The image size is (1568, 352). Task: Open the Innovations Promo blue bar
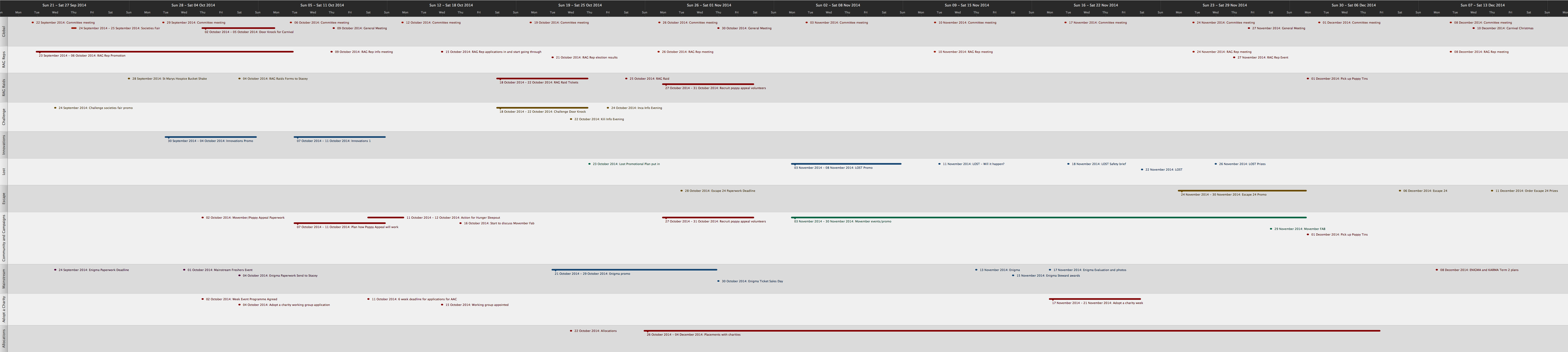(x=211, y=137)
